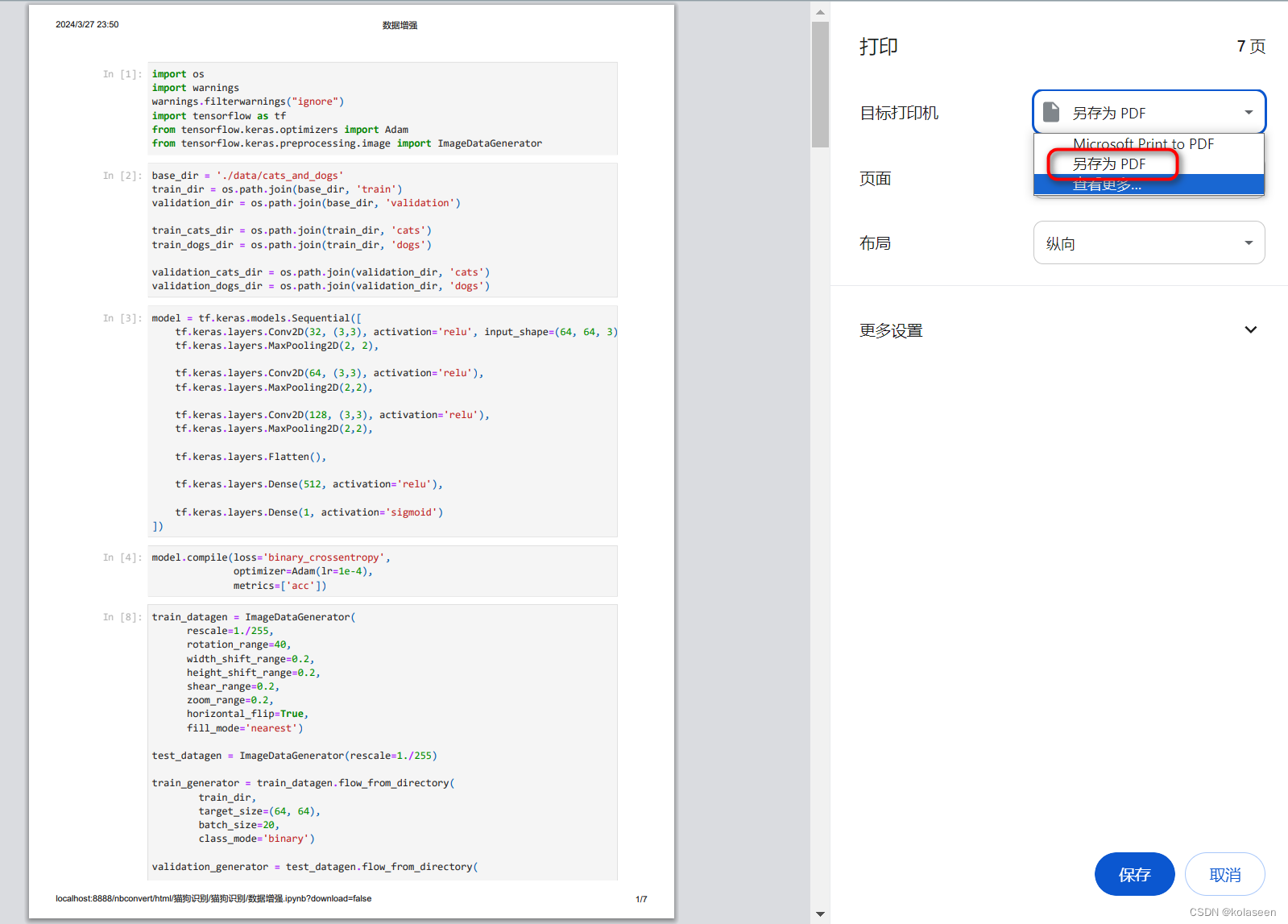Click the preview scrollbar up arrow
Screen dimensions: 1288x924
tap(820, 12)
